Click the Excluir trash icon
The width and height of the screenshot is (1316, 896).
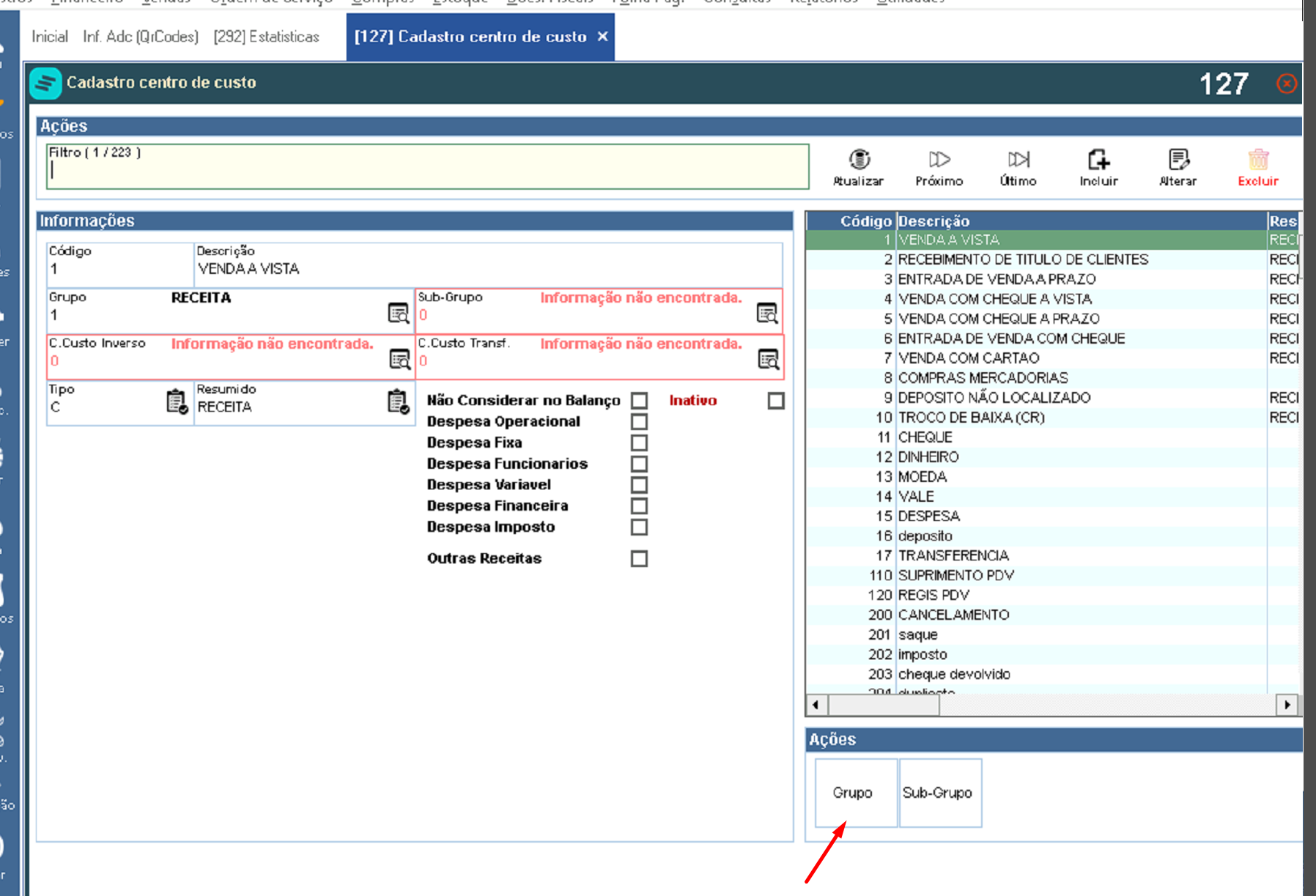[x=1258, y=159]
